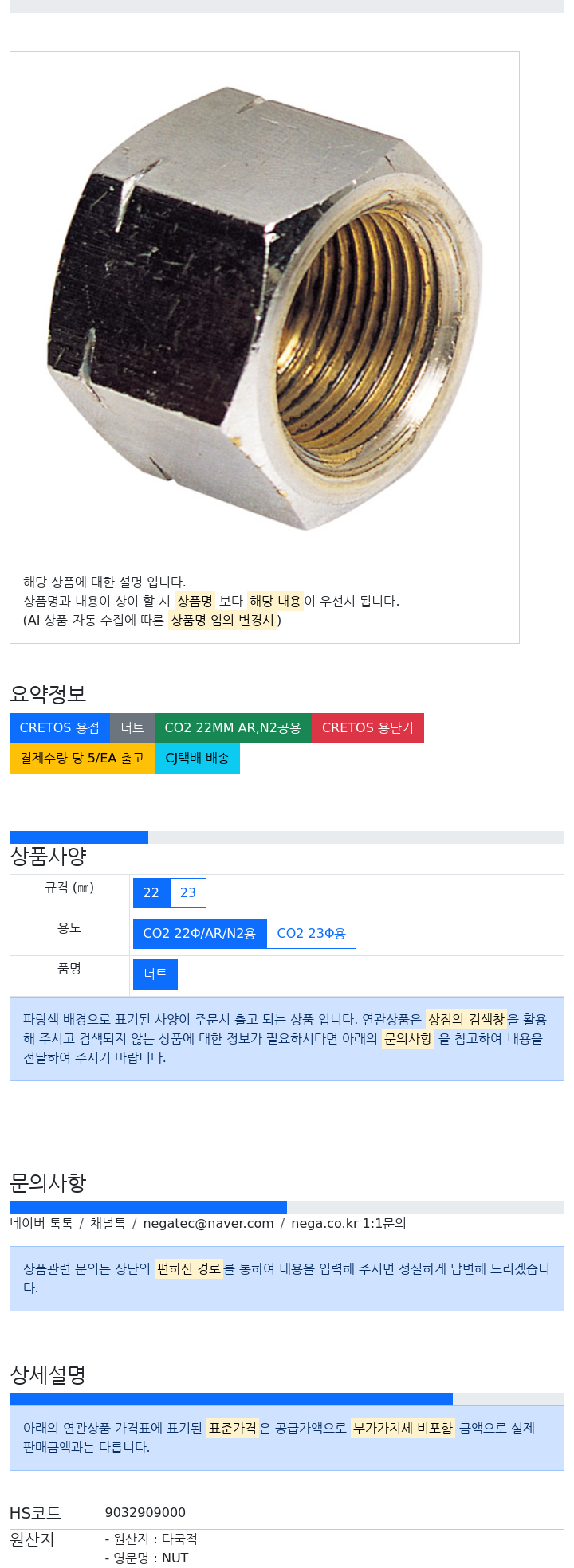574x1568 pixels.
Task: Open the 네이버 톡톡 inquiry link
Action: [41, 1224]
